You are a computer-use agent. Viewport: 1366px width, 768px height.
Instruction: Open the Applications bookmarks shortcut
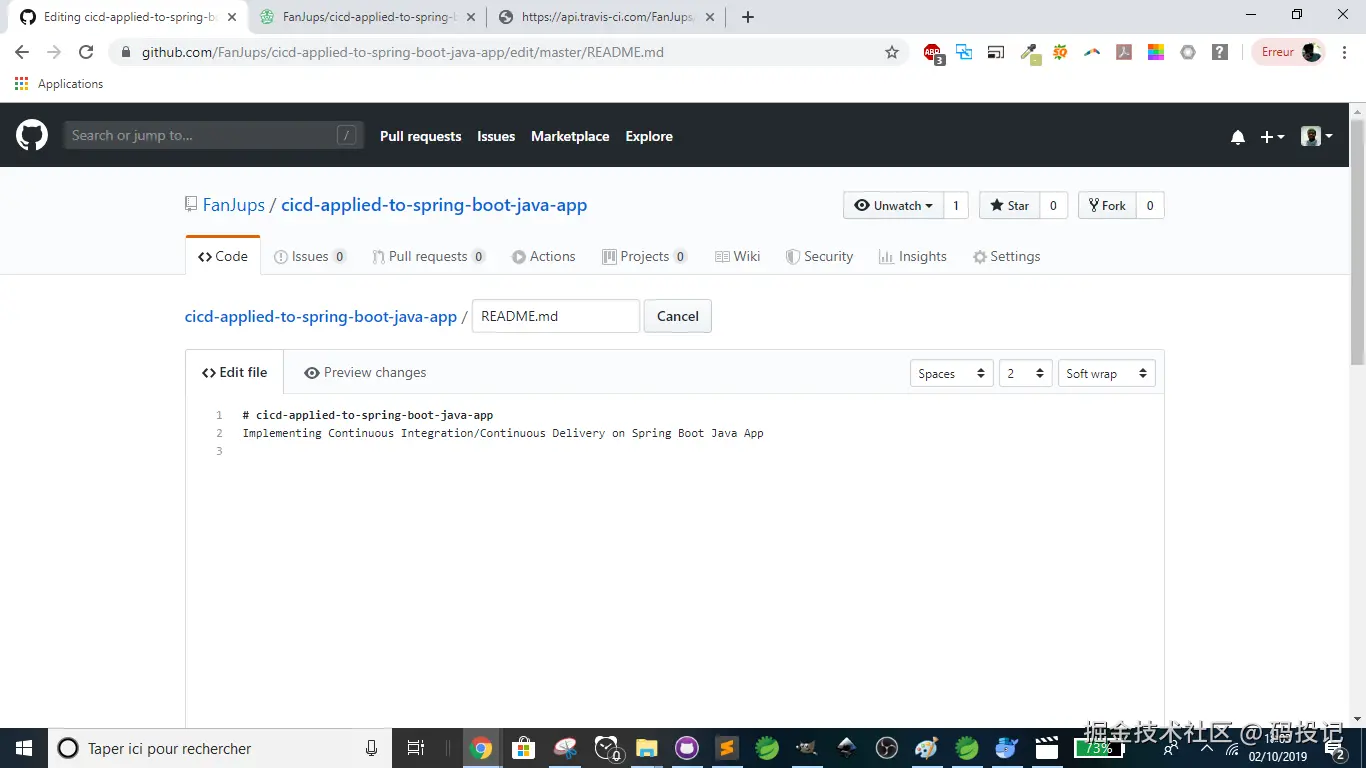coord(59,84)
